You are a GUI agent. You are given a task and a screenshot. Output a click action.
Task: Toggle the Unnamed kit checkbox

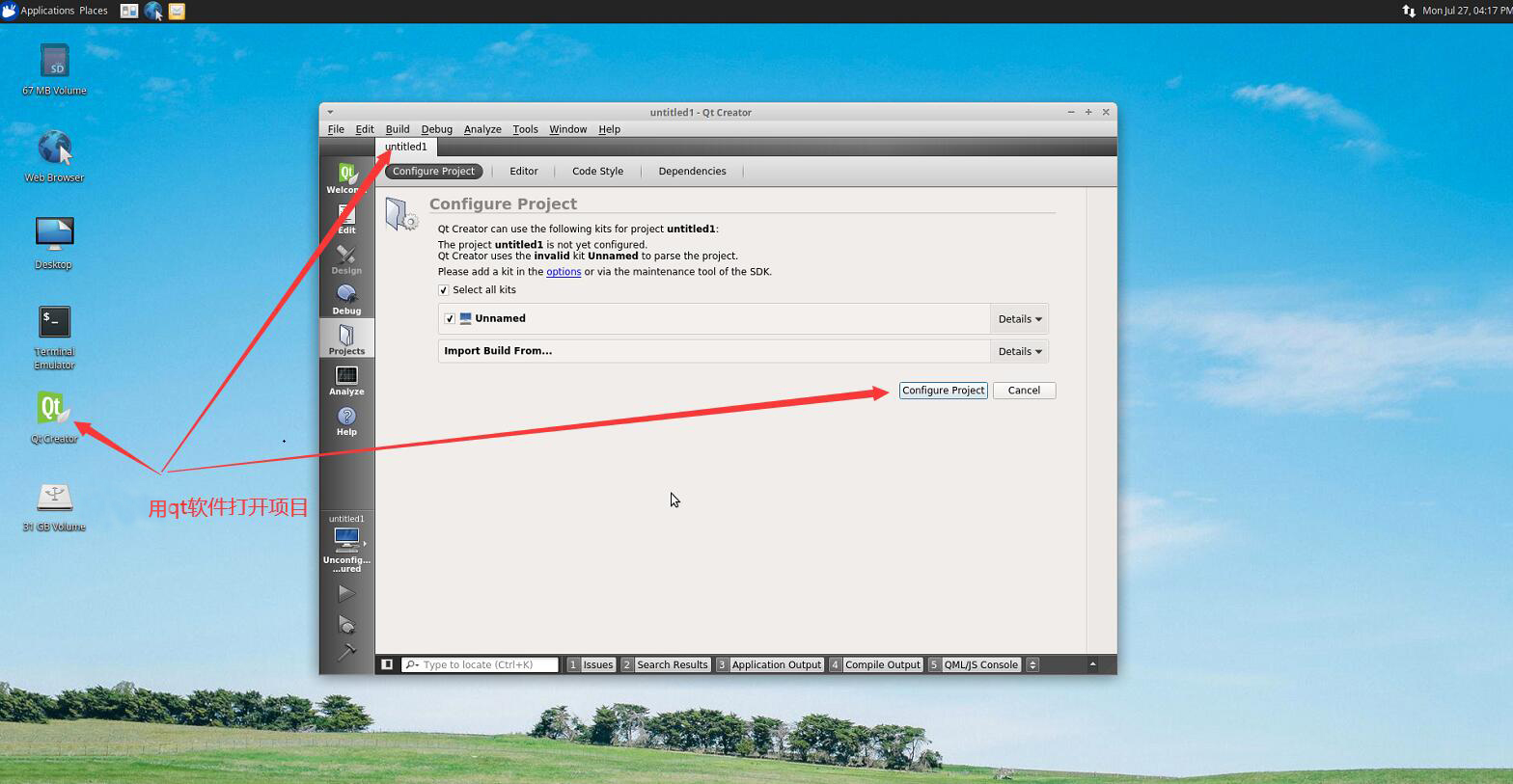[450, 318]
